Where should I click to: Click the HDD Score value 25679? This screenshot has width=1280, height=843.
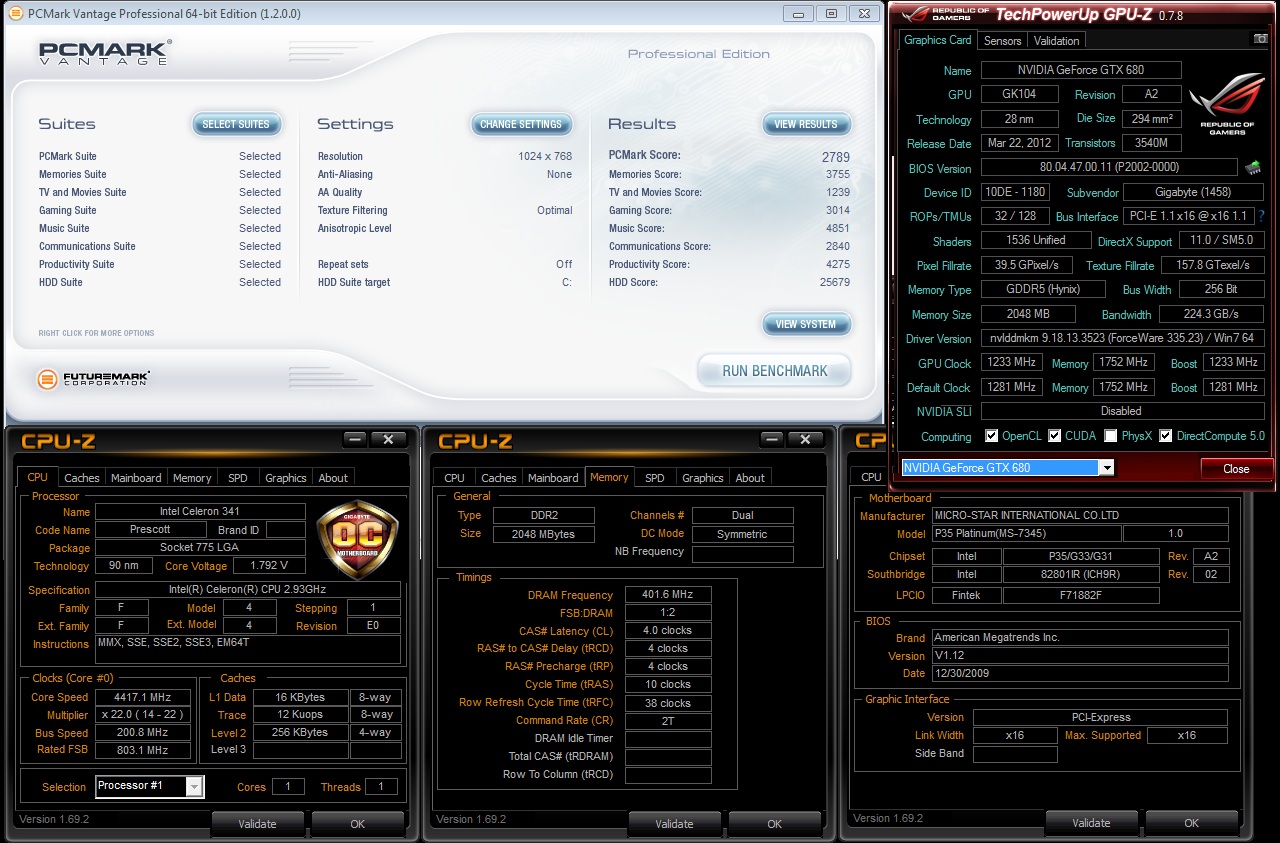point(833,282)
